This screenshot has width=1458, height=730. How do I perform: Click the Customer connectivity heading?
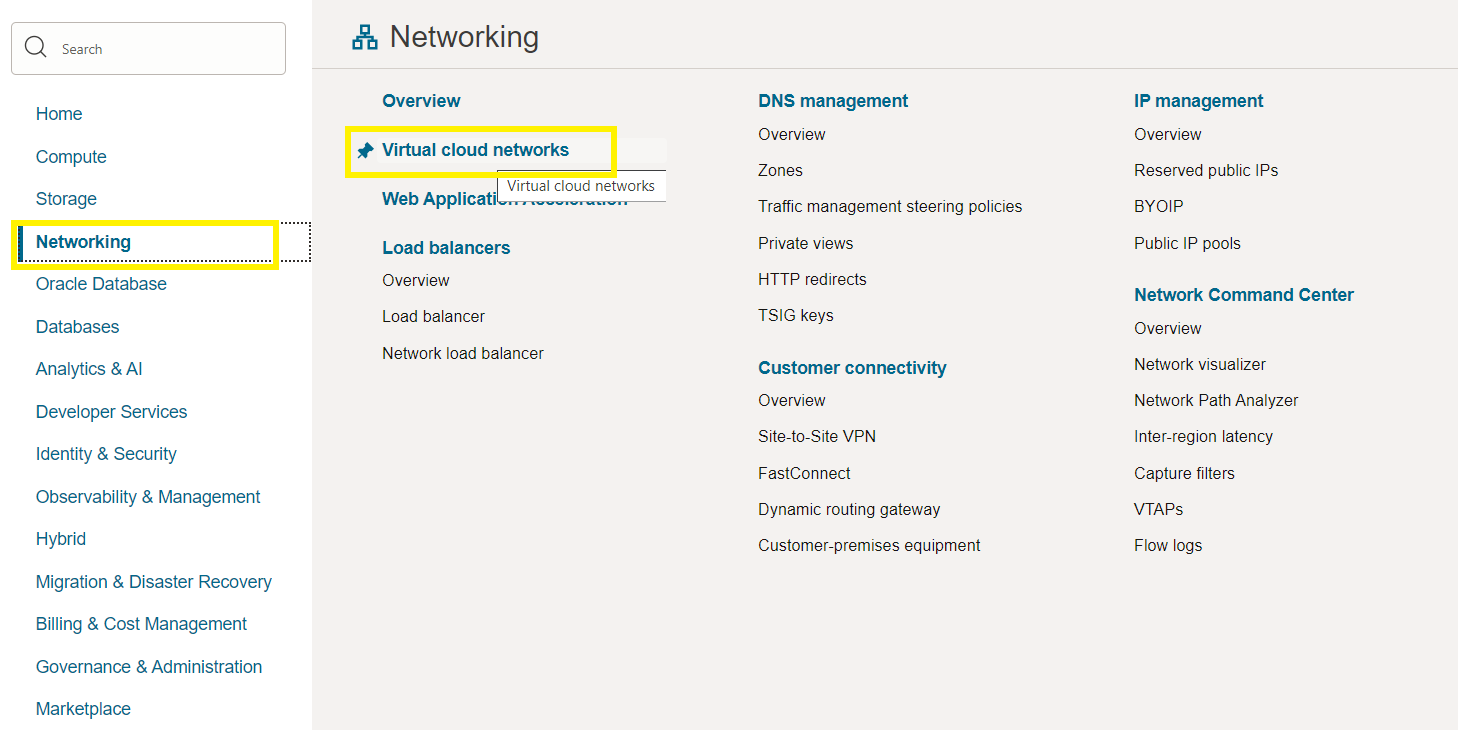click(852, 368)
